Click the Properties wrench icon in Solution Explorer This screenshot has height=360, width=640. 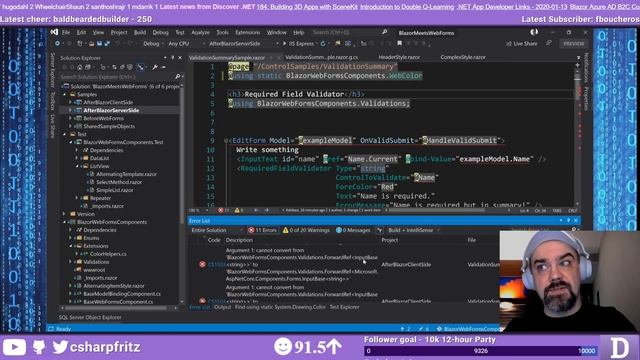click(155, 67)
